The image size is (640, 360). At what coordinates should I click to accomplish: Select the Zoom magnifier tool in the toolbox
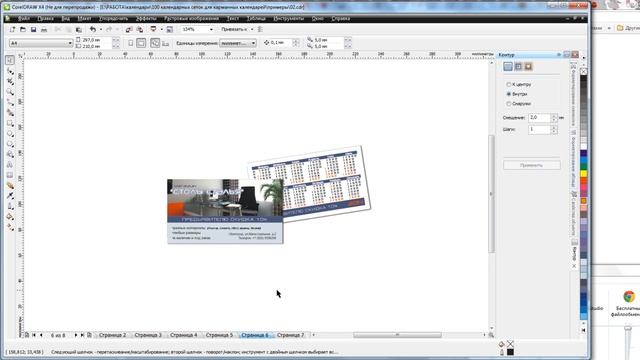(10, 92)
